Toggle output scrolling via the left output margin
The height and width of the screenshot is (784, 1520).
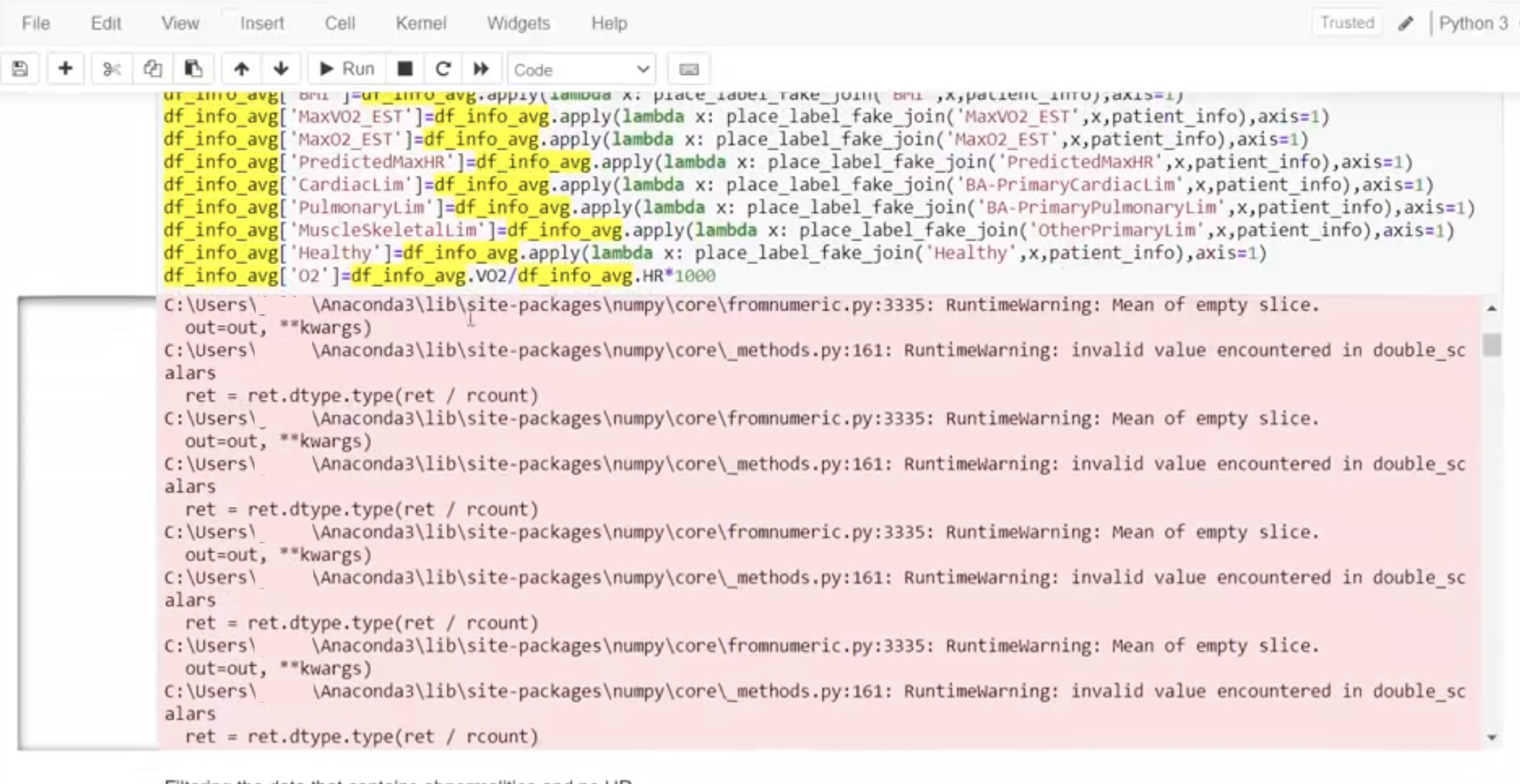(x=88, y=522)
